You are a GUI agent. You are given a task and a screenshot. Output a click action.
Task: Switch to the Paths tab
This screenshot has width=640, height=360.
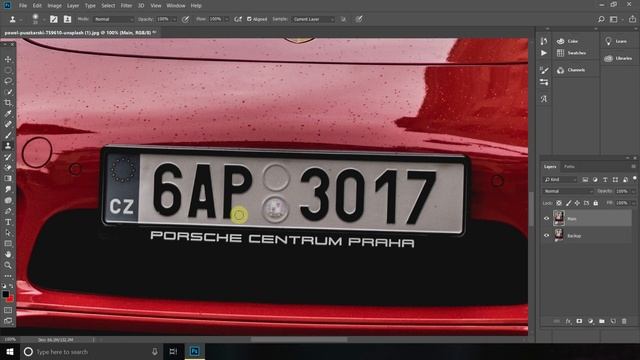coord(569,167)
